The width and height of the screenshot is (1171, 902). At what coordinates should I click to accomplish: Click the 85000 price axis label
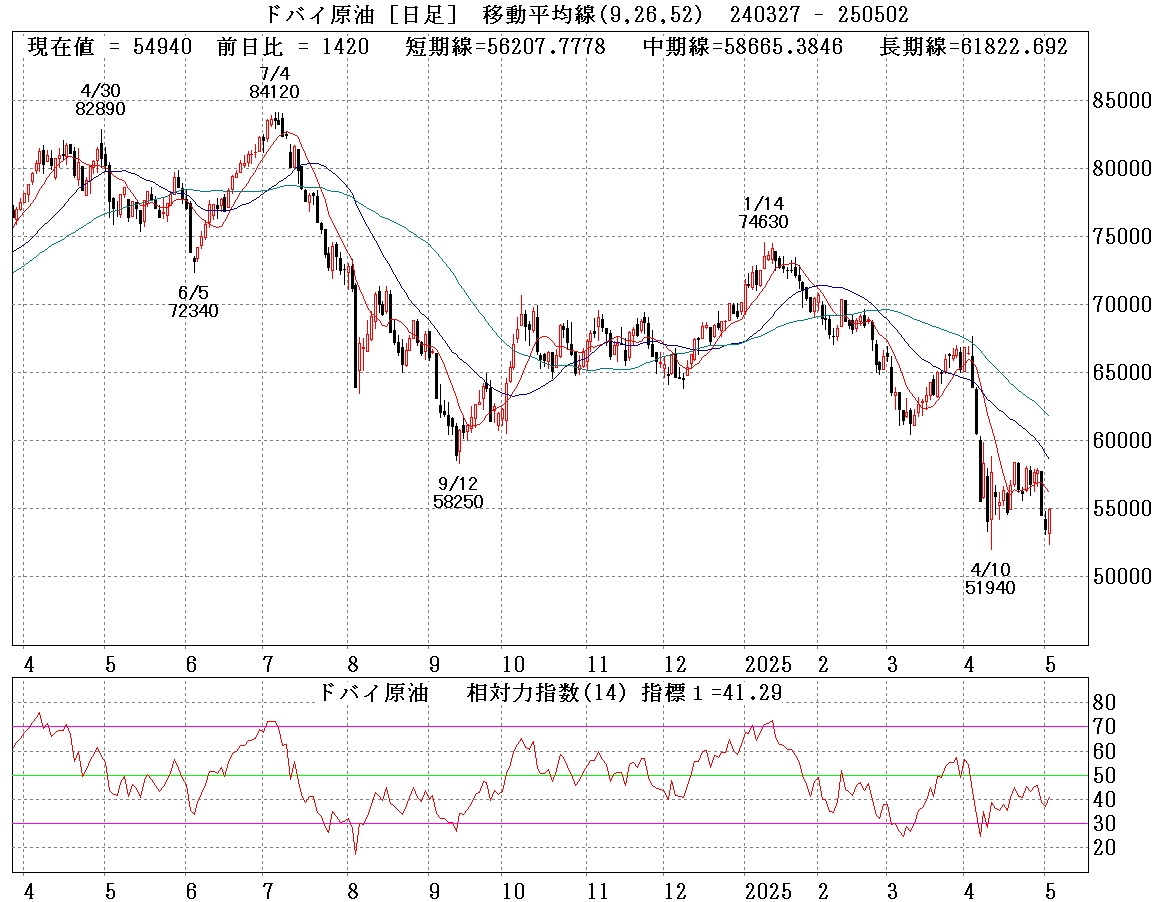1124,101
